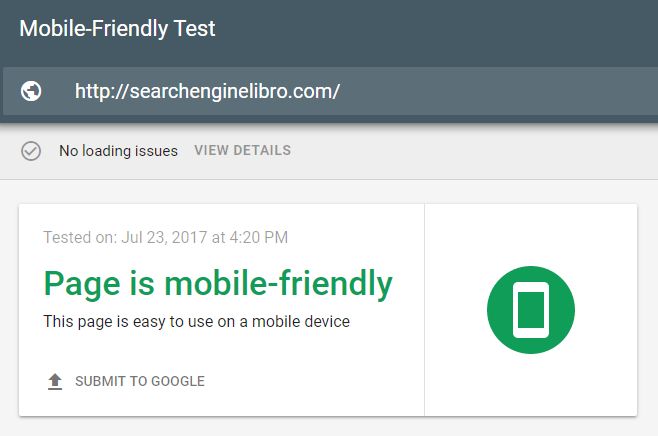Submit the page via SUBMIT TO GOOGLE
Screen dimensions: 658x436
[140, 381]
